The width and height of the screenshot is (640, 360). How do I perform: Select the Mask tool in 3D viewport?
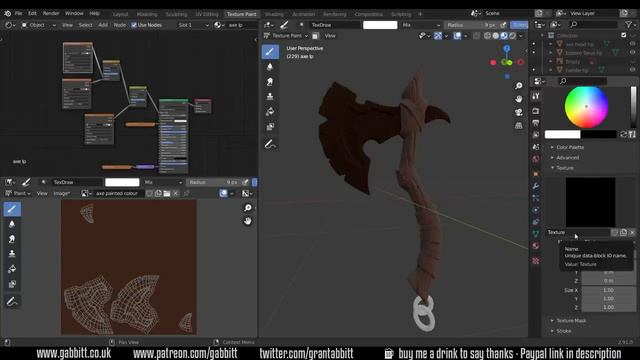270,127
